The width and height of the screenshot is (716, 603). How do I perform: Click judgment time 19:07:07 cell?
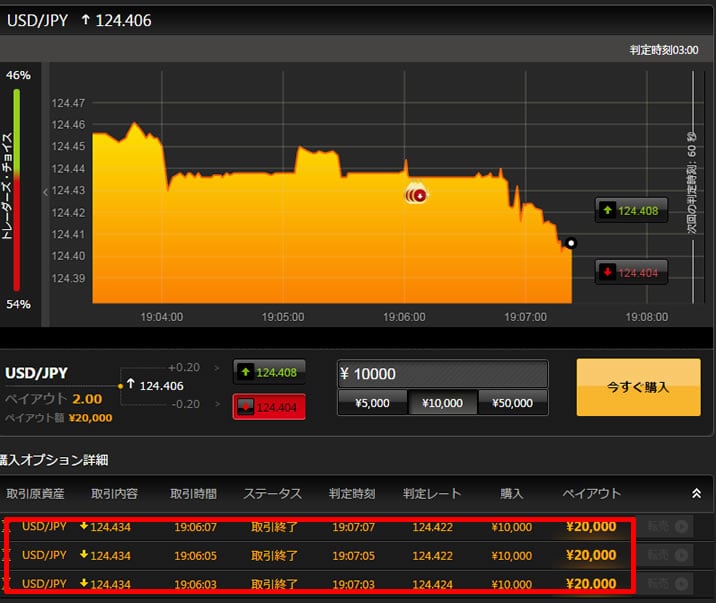click(x=353, y=527)
